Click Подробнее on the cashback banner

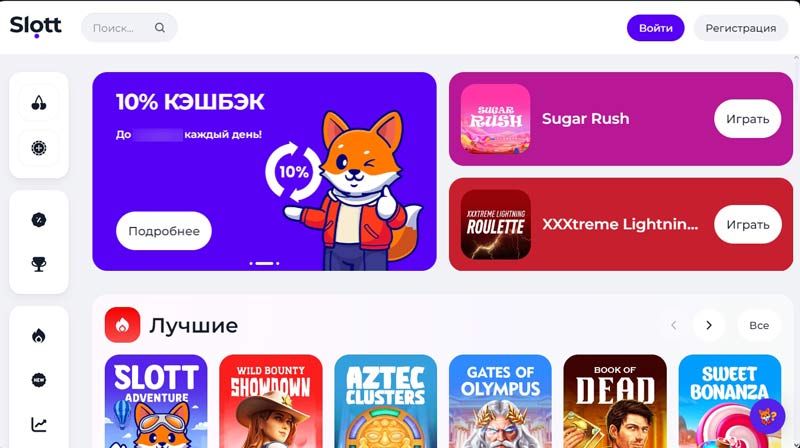164,231
